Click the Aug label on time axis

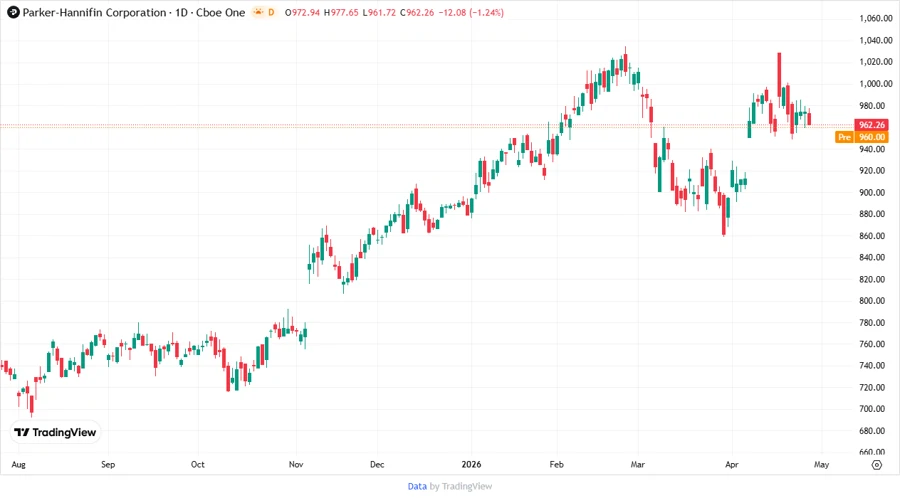click(x=18, y=465)
